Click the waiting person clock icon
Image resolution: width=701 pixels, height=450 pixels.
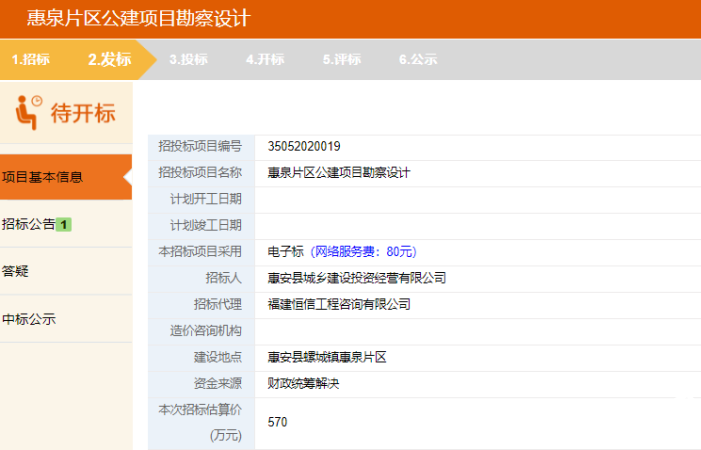click(x=29, y=113)
